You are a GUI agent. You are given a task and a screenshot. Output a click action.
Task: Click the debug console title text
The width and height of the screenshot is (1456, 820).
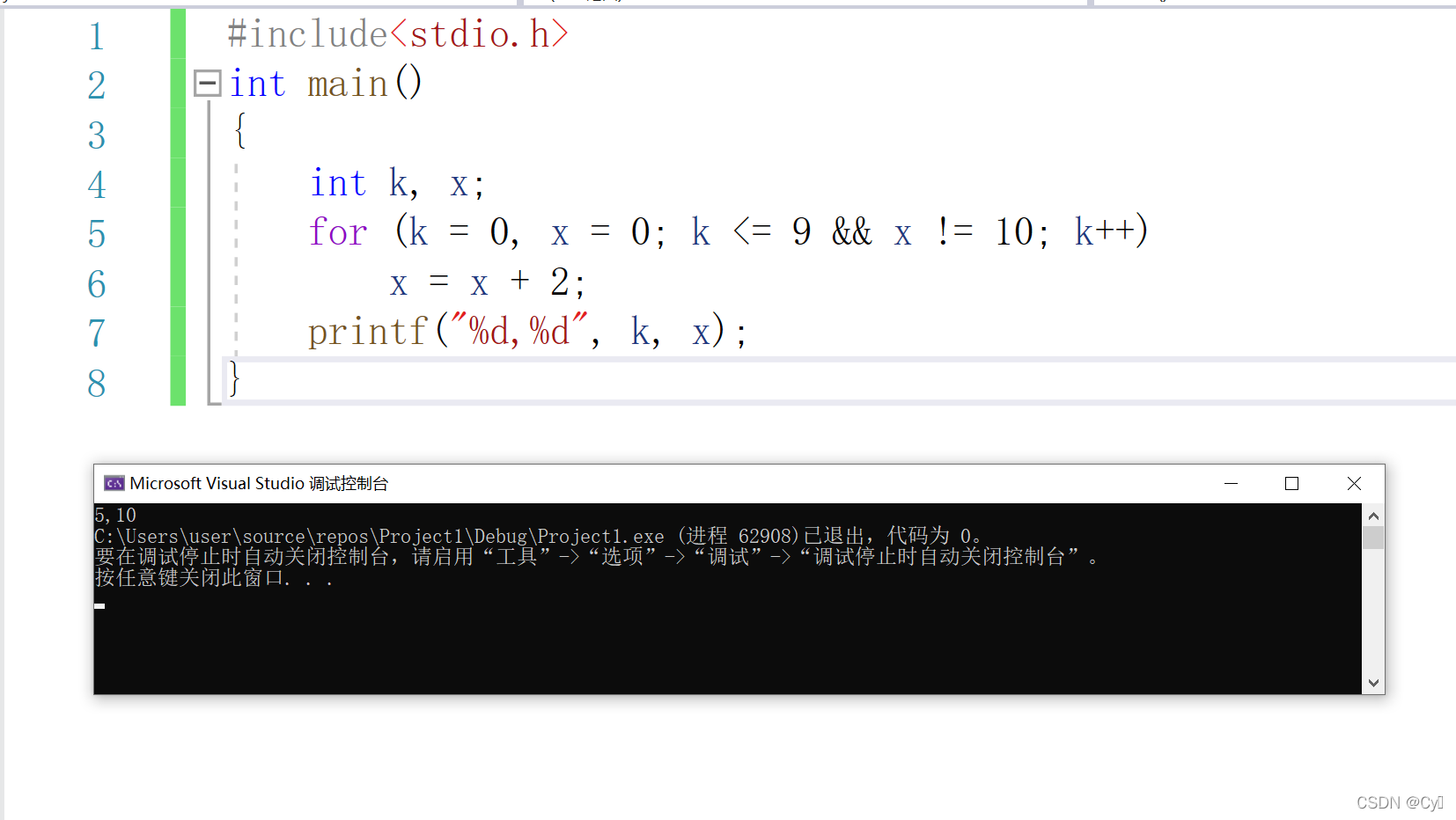coord(259,483)
